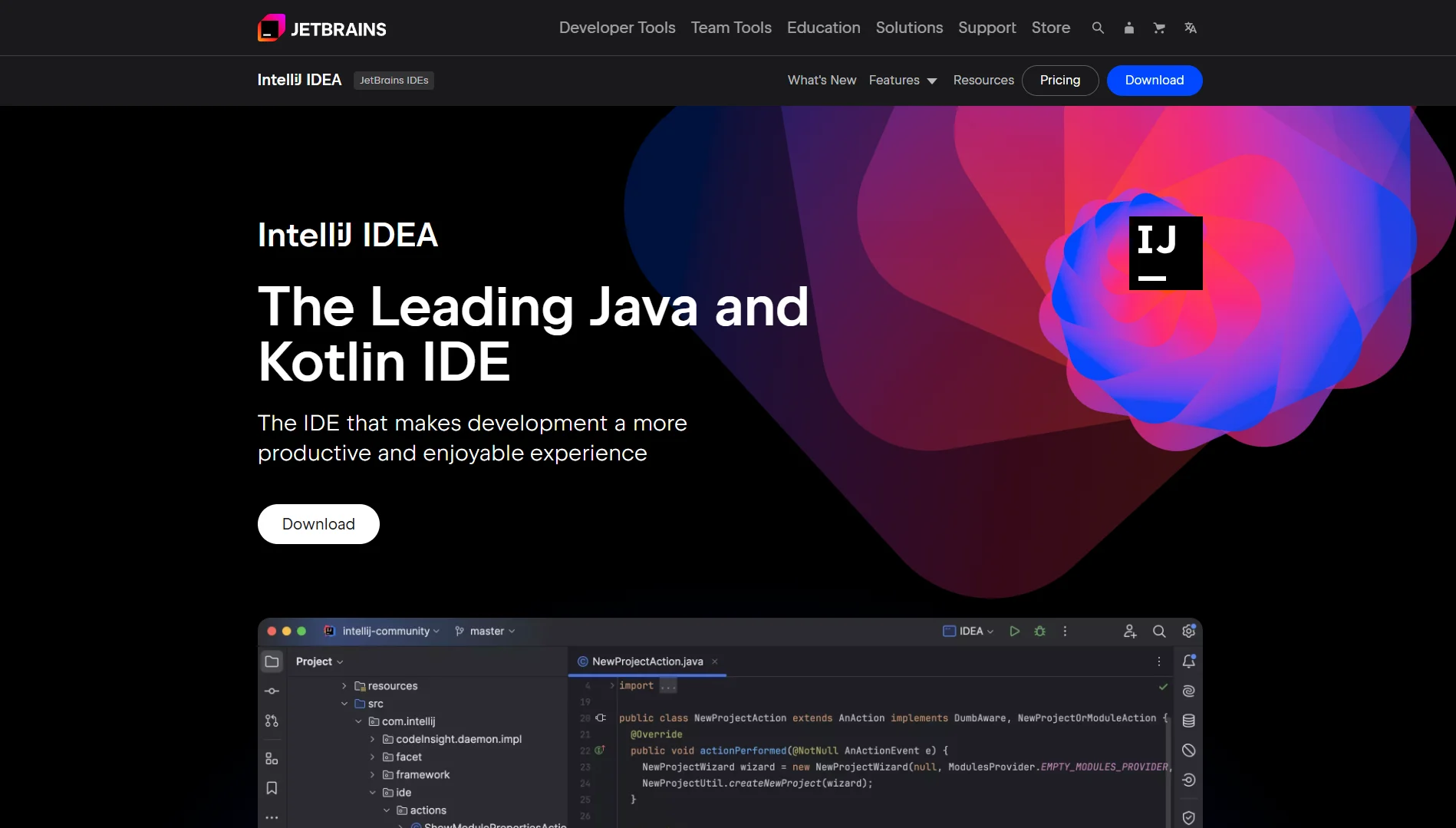
Task: Collapse the com.intellij package
Action: tap(358, 721)
